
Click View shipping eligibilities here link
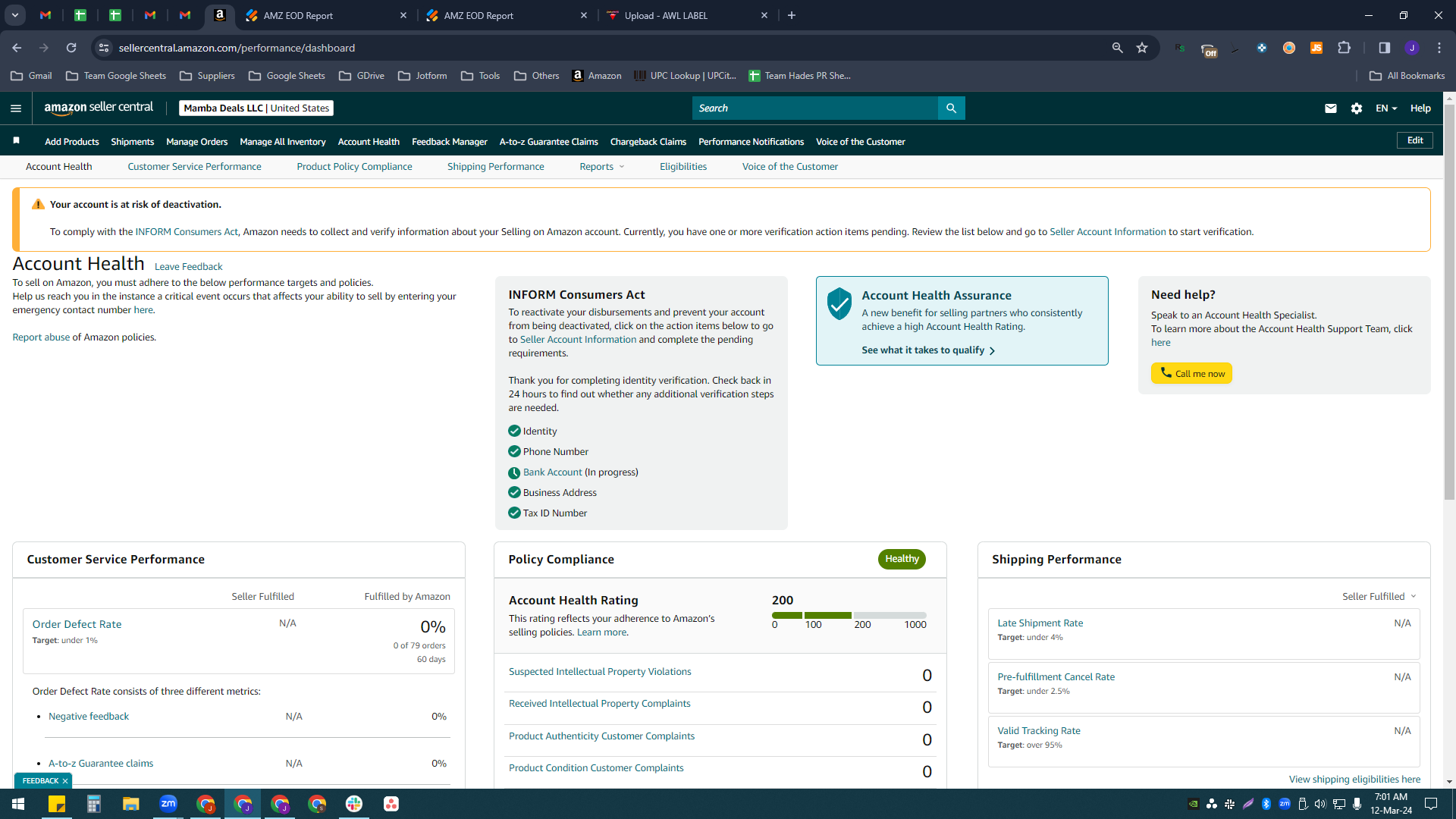coord(1354,780)
